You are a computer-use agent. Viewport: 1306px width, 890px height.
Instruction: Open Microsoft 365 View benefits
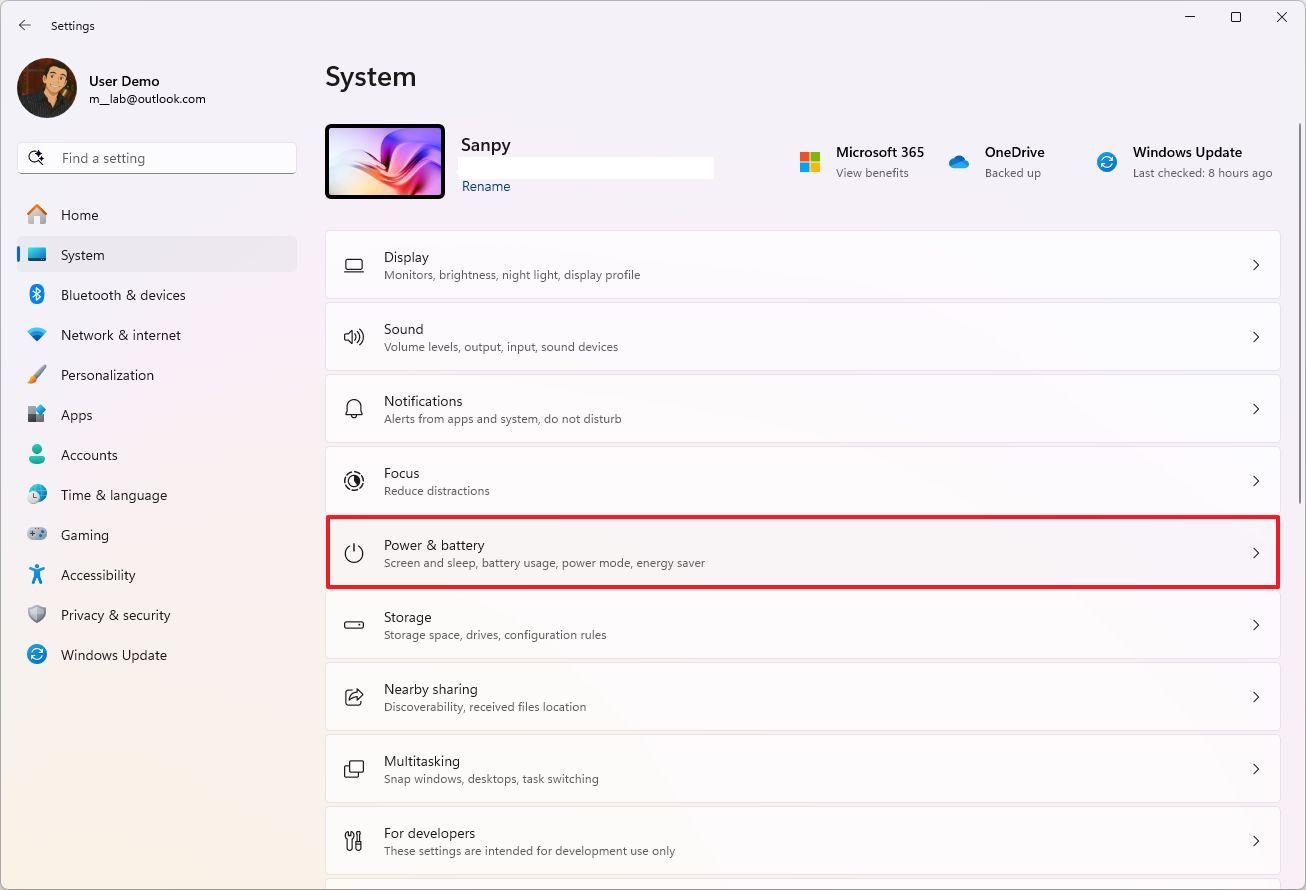pos(871,173)
